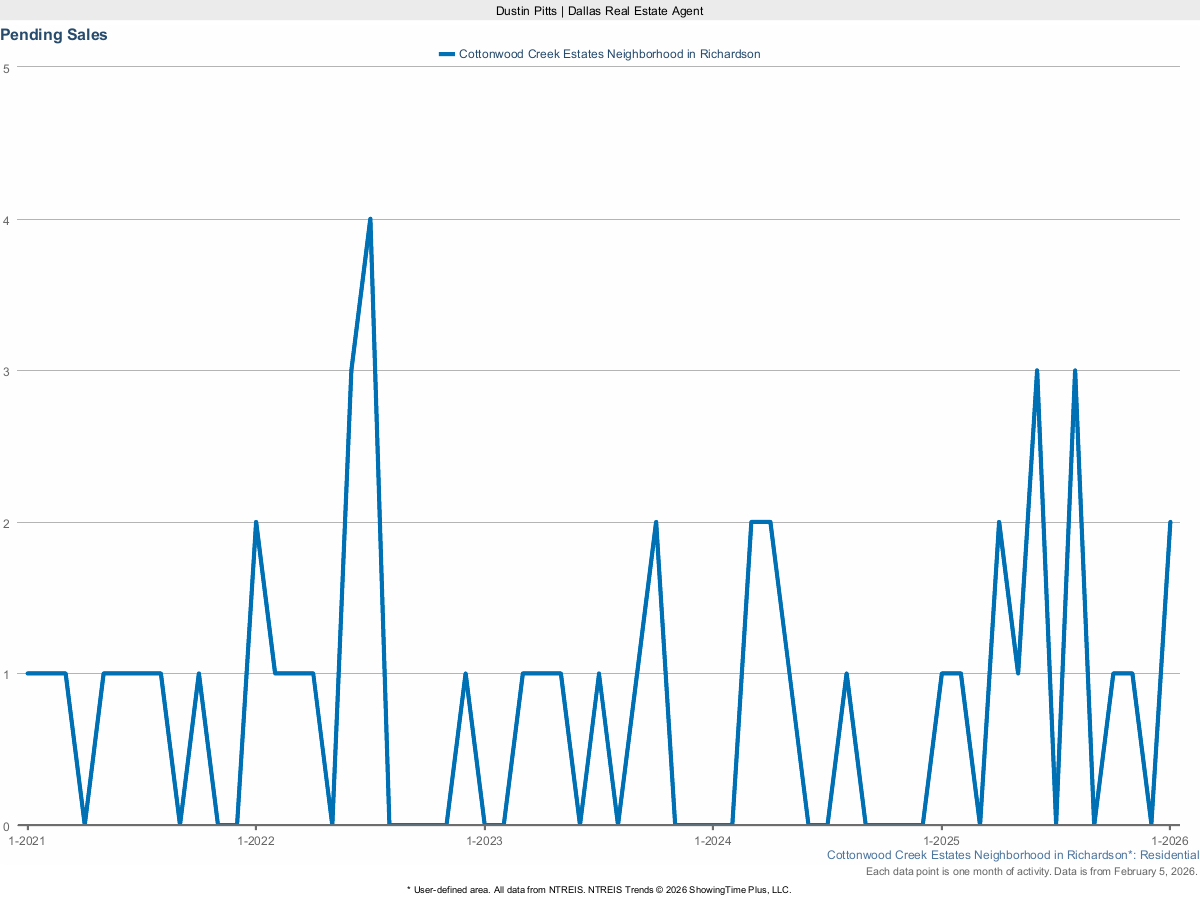Screen dimensions: 1200x900
Task: Select the 2-value point near January 2022
Action: [256, 521]
